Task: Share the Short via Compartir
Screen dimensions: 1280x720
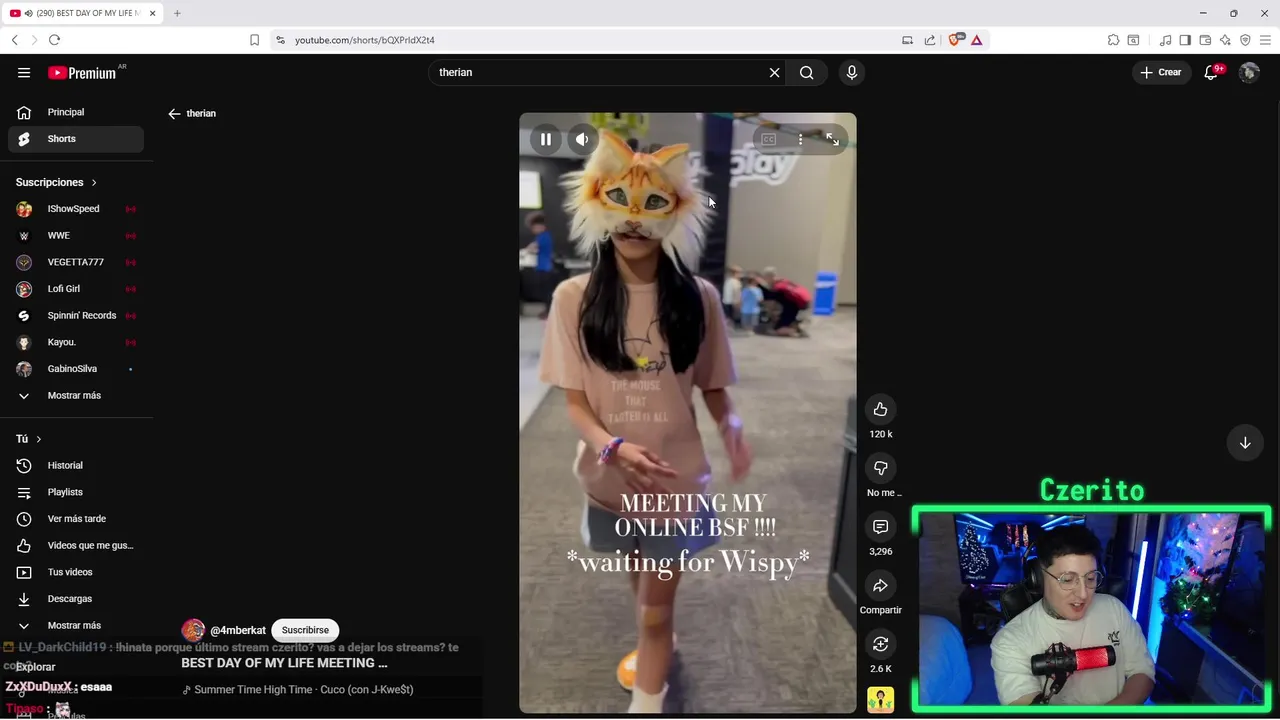Action: point(880,585)
